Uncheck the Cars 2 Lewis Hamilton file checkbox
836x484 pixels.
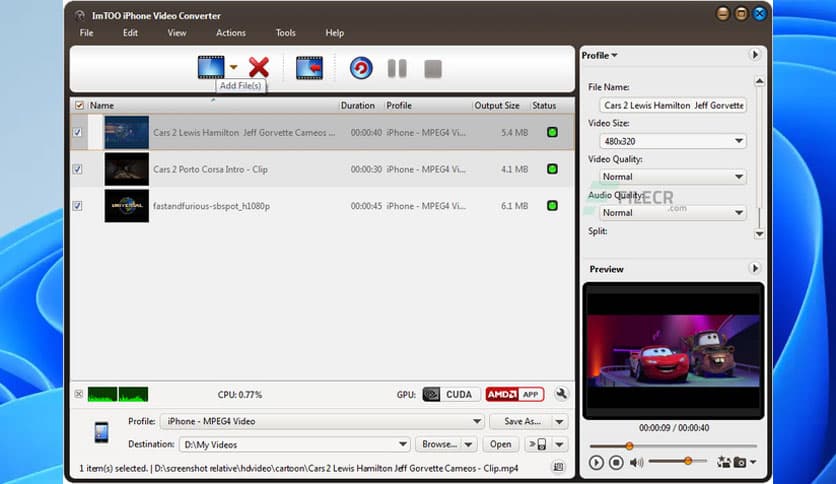click(x=78, y=132)
